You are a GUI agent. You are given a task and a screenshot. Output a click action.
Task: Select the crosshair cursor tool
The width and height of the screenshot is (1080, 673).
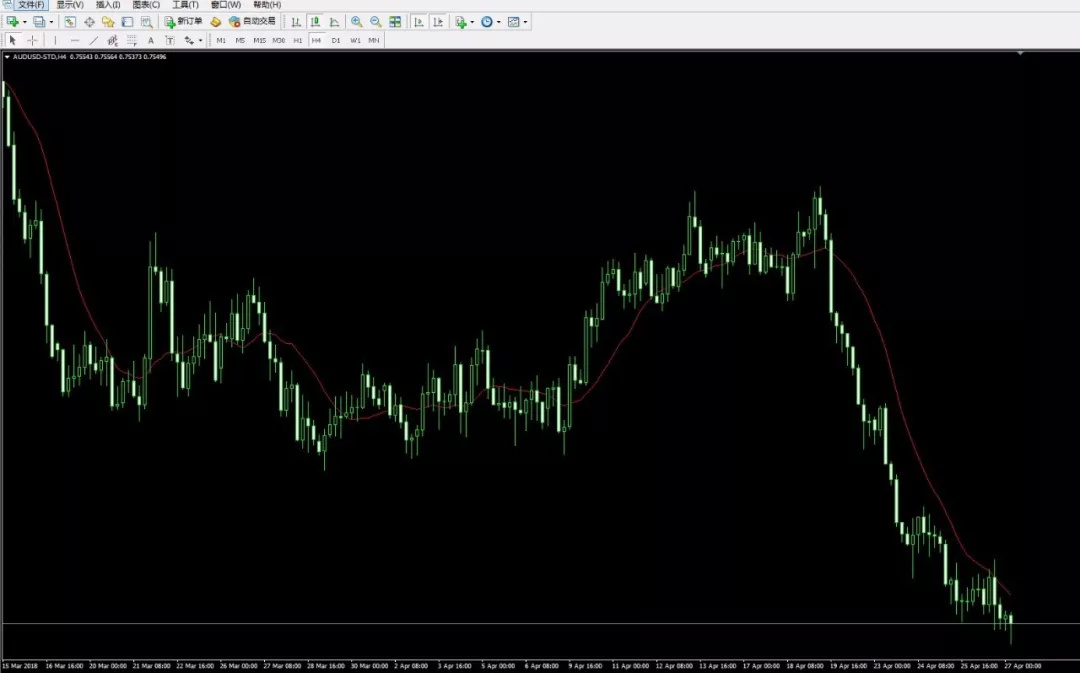[33, 40]
